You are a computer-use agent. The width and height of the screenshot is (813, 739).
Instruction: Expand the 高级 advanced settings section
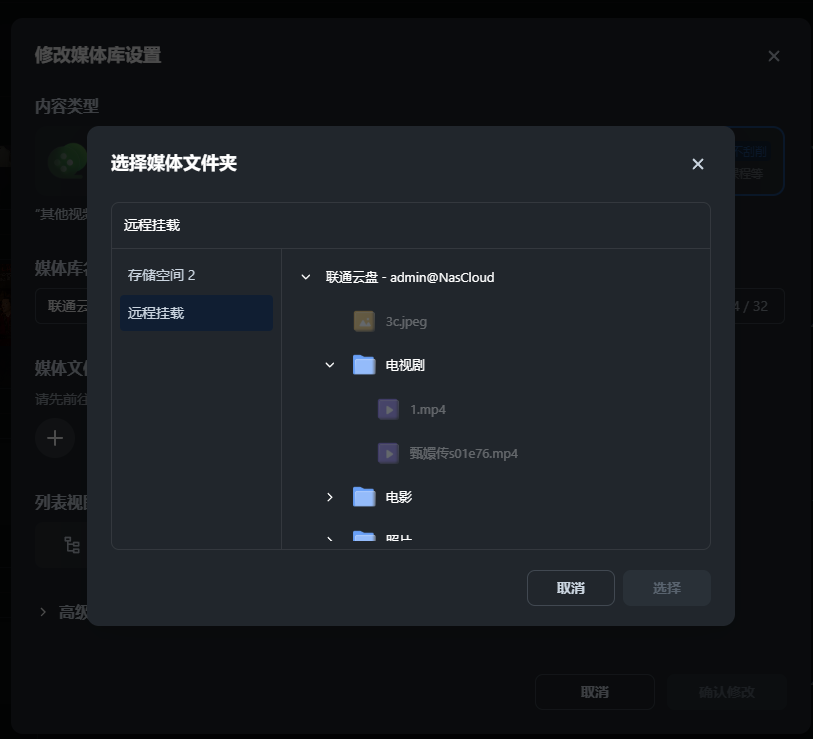43,611
